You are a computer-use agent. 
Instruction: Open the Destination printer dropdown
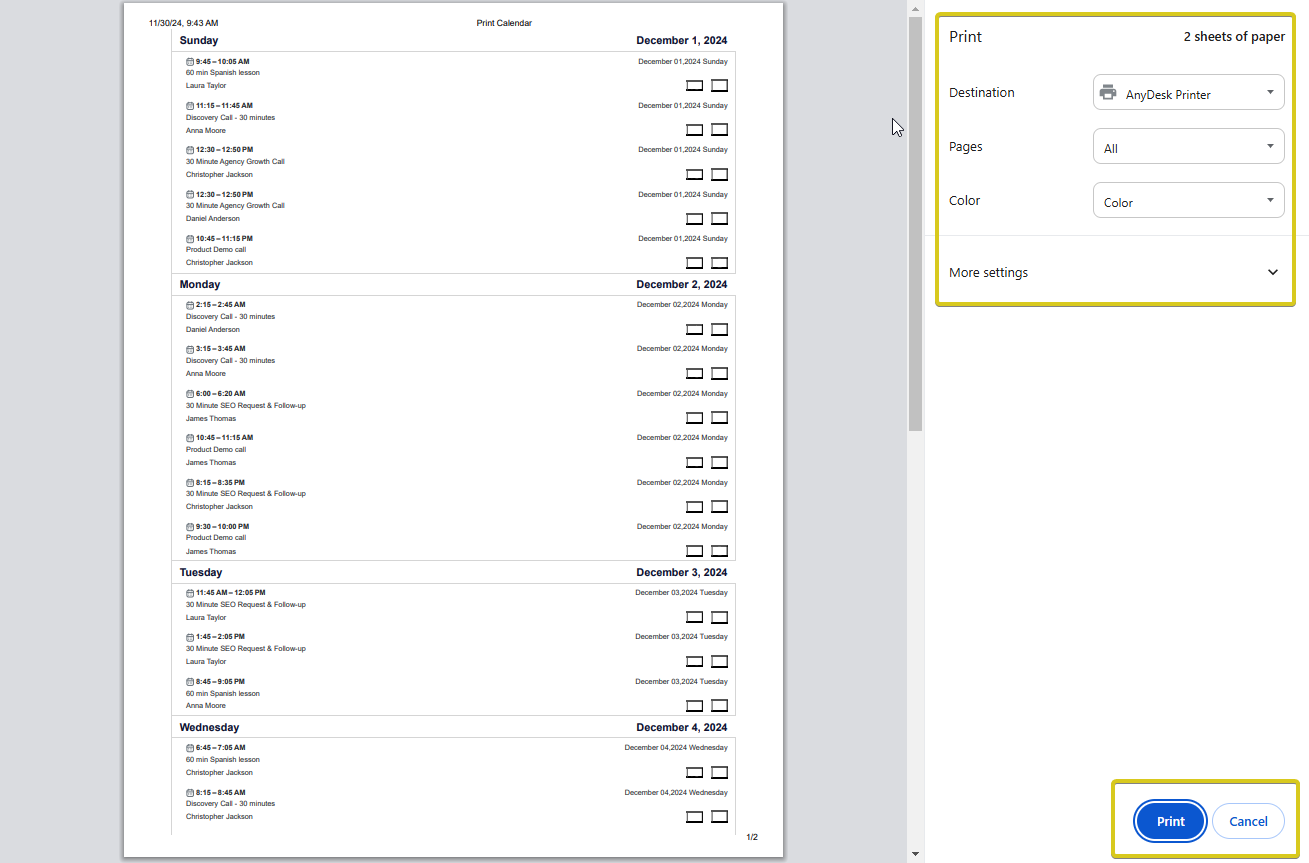pos(1188,93)
